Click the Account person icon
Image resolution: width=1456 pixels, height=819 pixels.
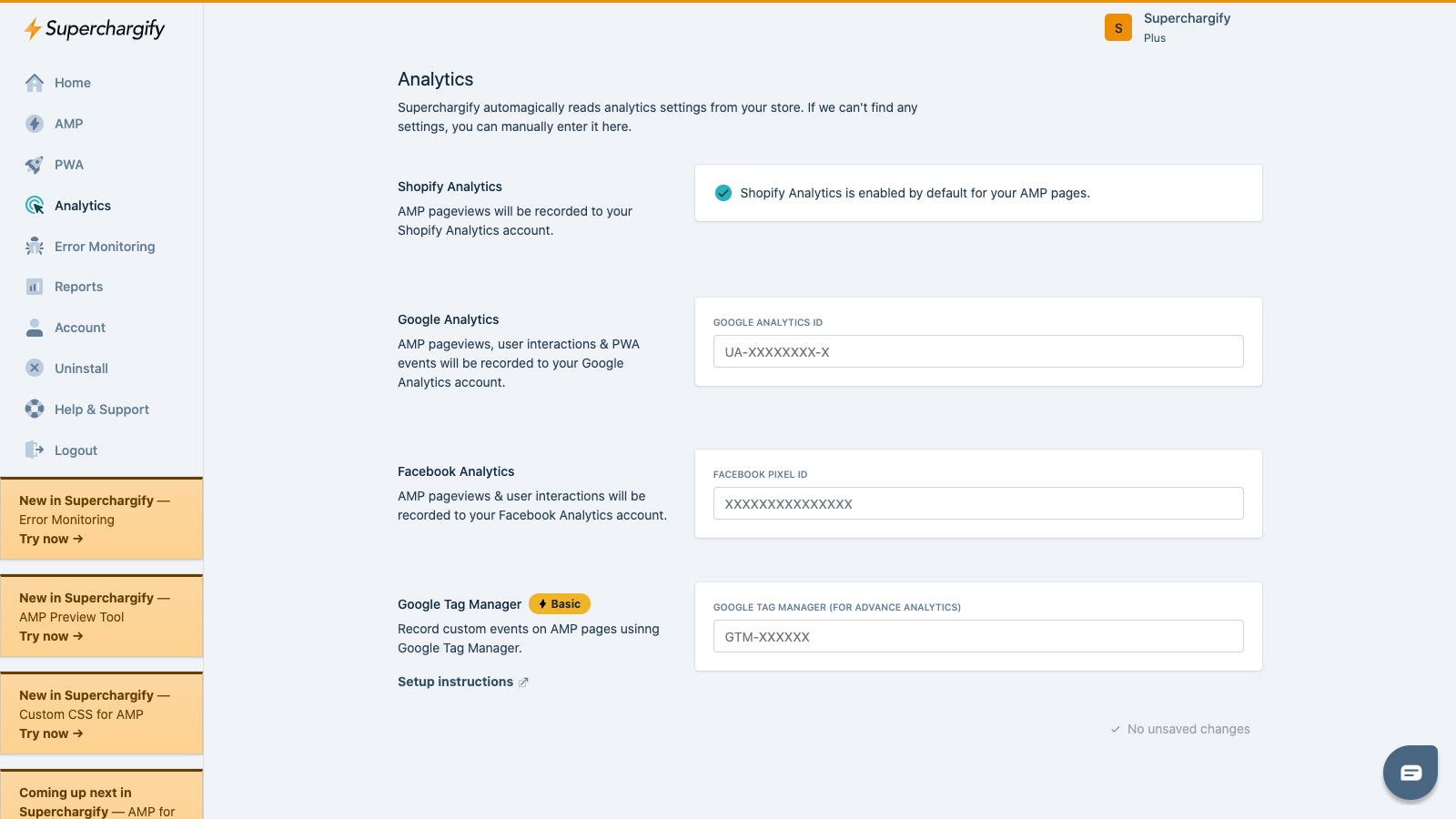tap(35, 328)
